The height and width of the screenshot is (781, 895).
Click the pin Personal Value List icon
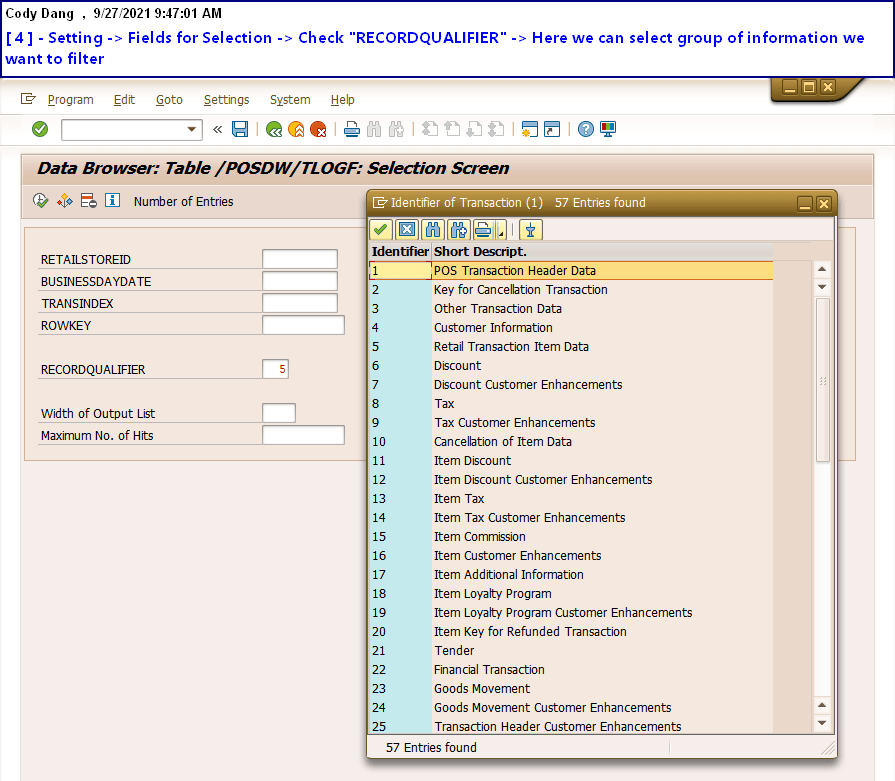click(530, 230)
